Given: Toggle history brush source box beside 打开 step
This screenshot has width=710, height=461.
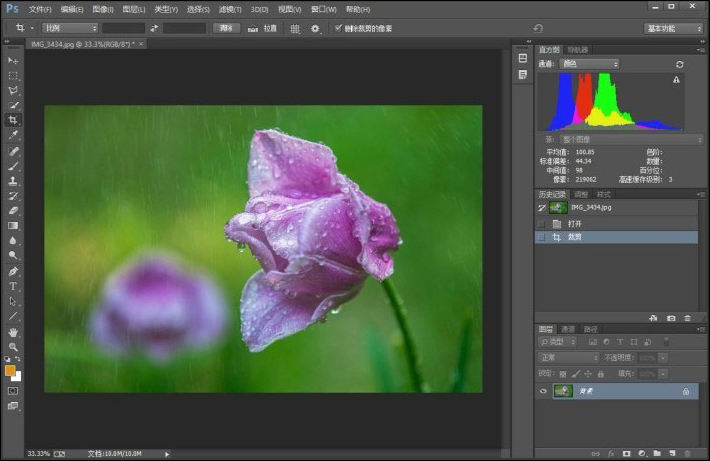Looking at the screenshot, I should (x=542, y=223).
